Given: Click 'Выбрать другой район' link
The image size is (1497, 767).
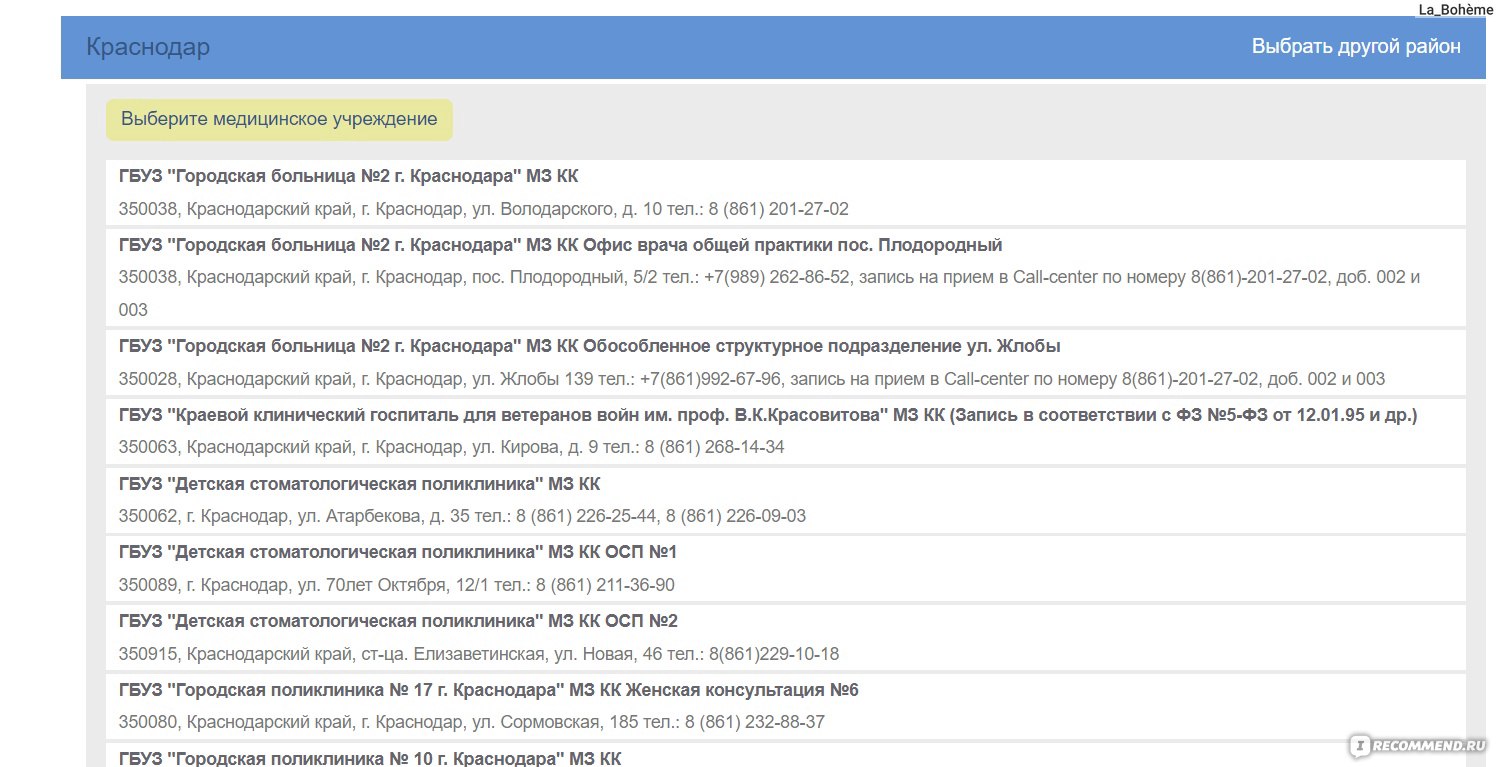Looking at the screenshot, I should 1356,47.
